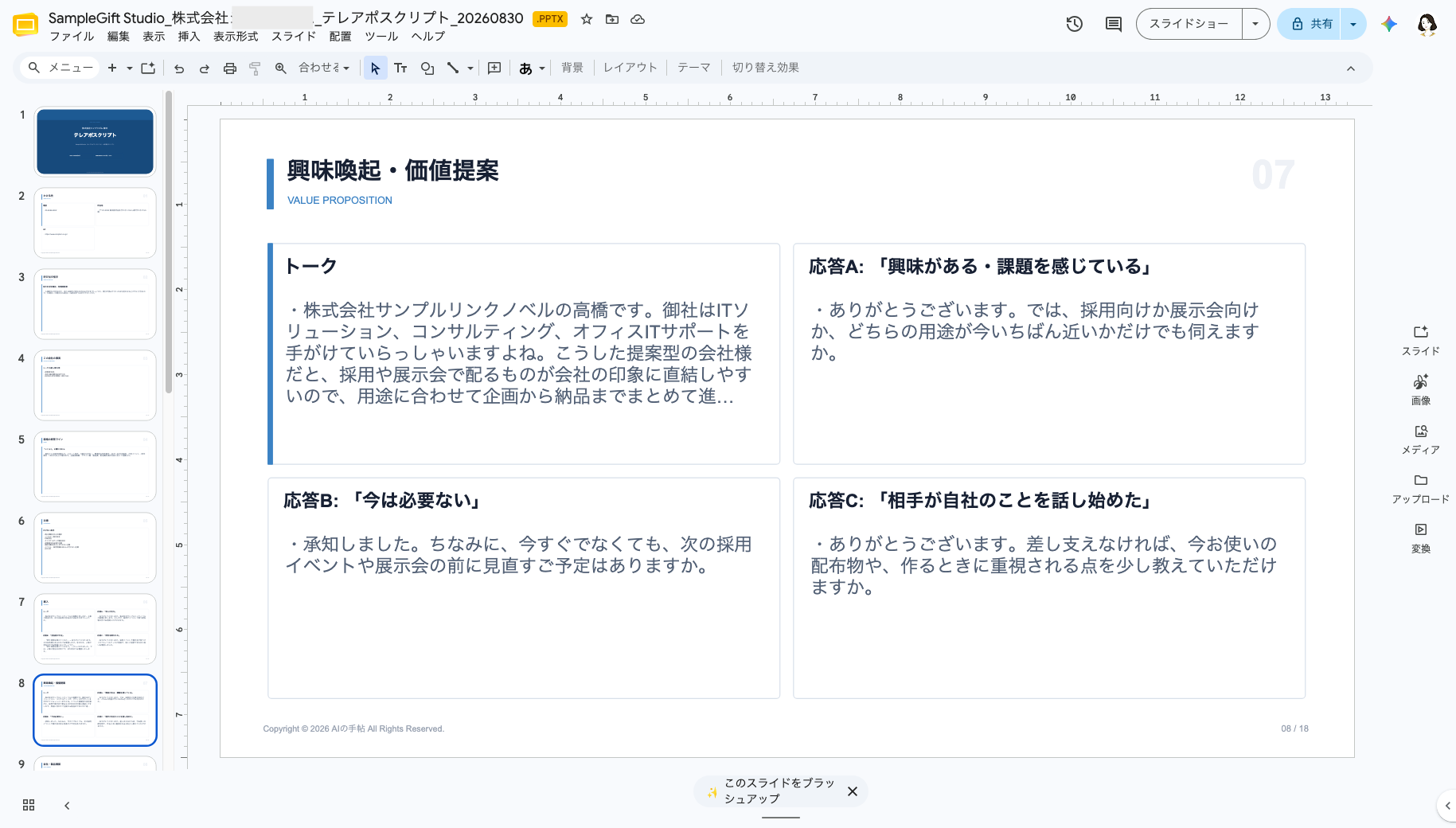Open the Google Slides home logo
The width and height of the screenshot is (1456, 828).
tap(25, 25)
